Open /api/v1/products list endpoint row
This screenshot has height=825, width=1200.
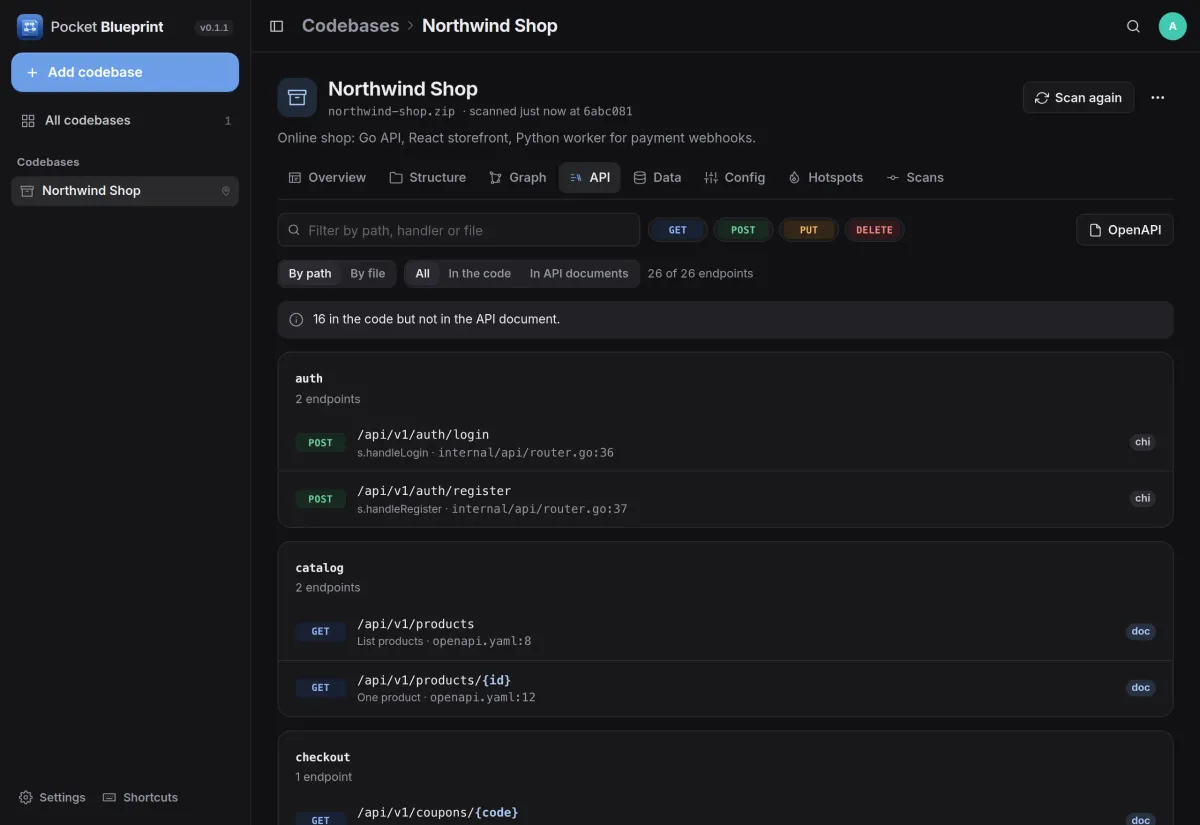click(725, 632)
